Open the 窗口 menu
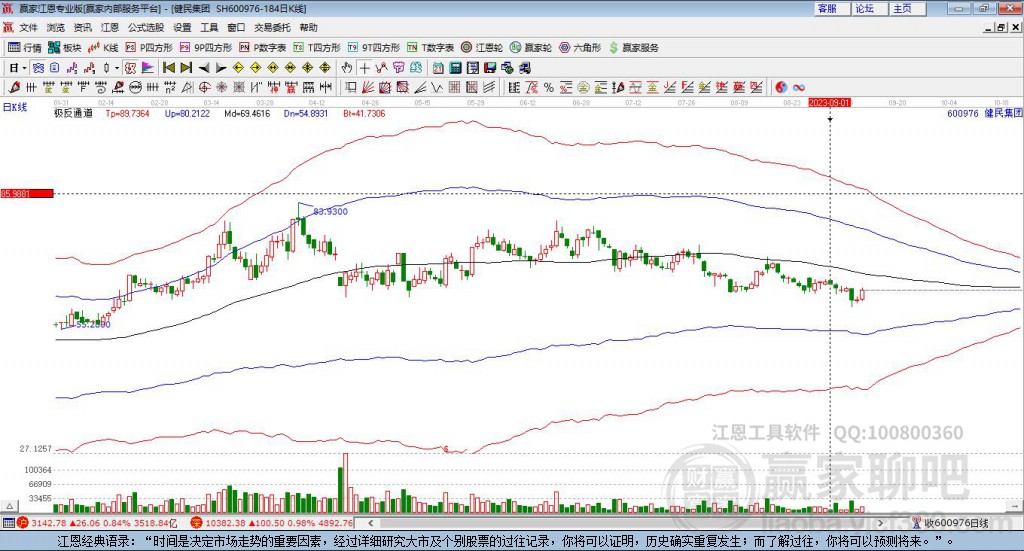 pyautogui.click(x=236, y=27)
